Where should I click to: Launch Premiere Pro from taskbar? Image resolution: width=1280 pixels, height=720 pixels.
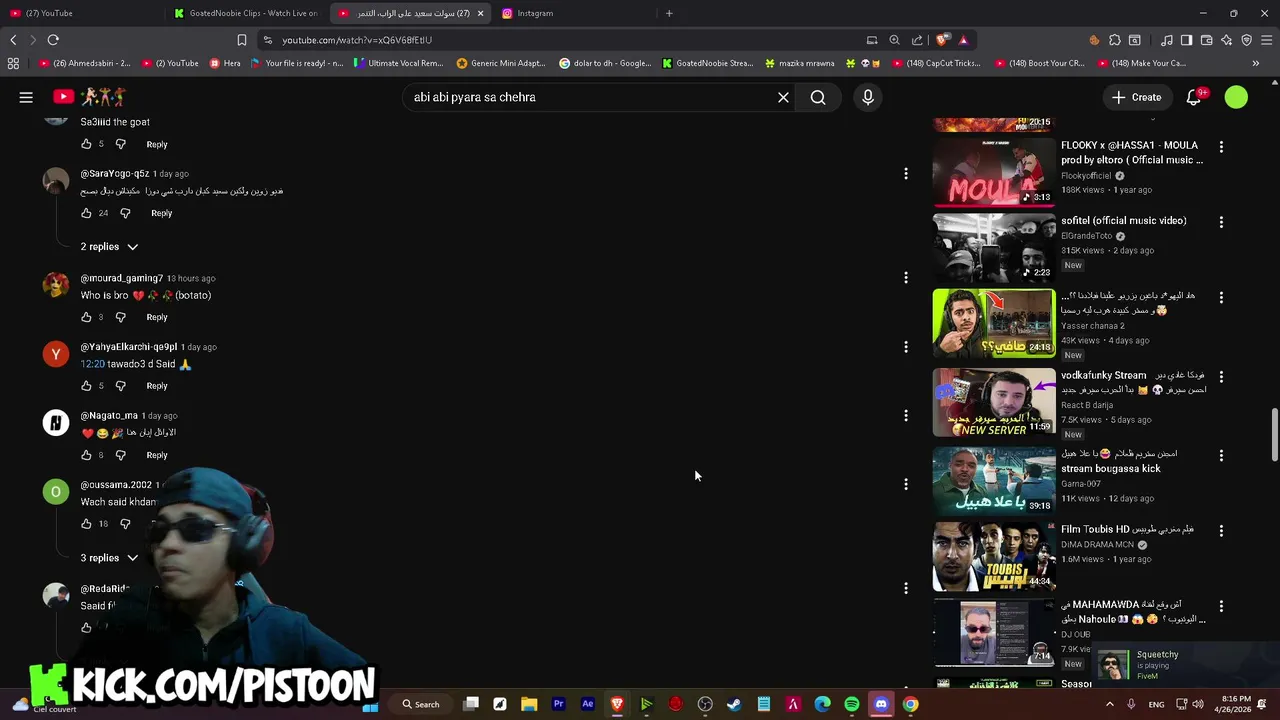[x=558, y=704]
